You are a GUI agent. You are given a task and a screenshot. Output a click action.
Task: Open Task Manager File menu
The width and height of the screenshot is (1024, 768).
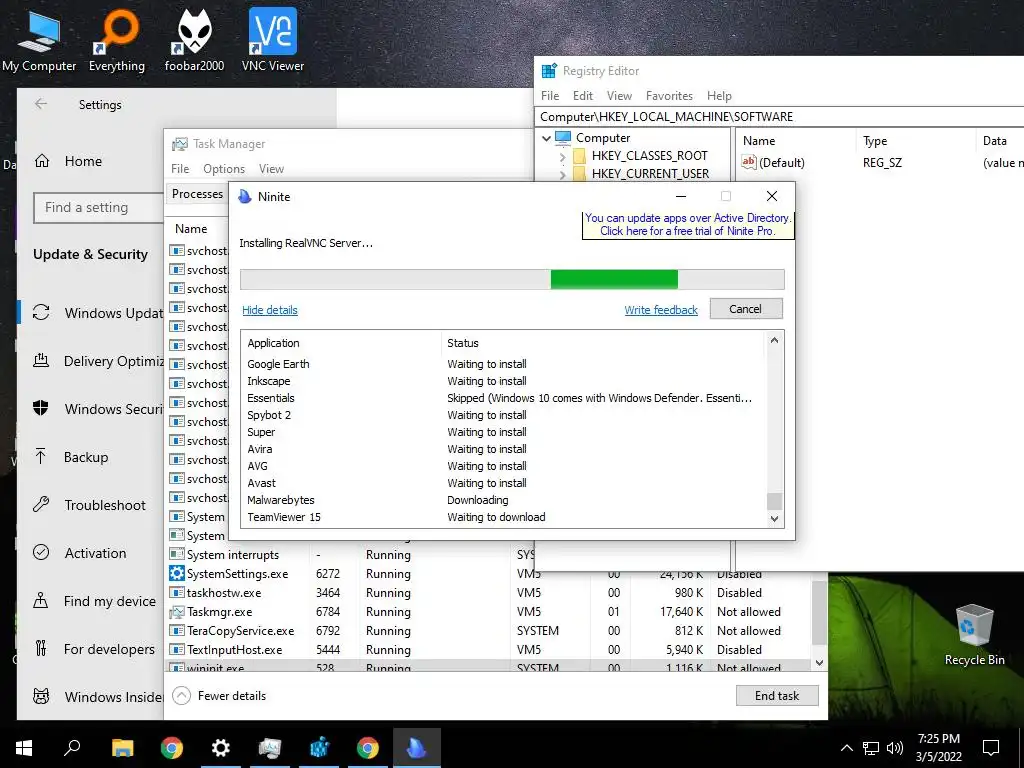(x=180, y=168)
